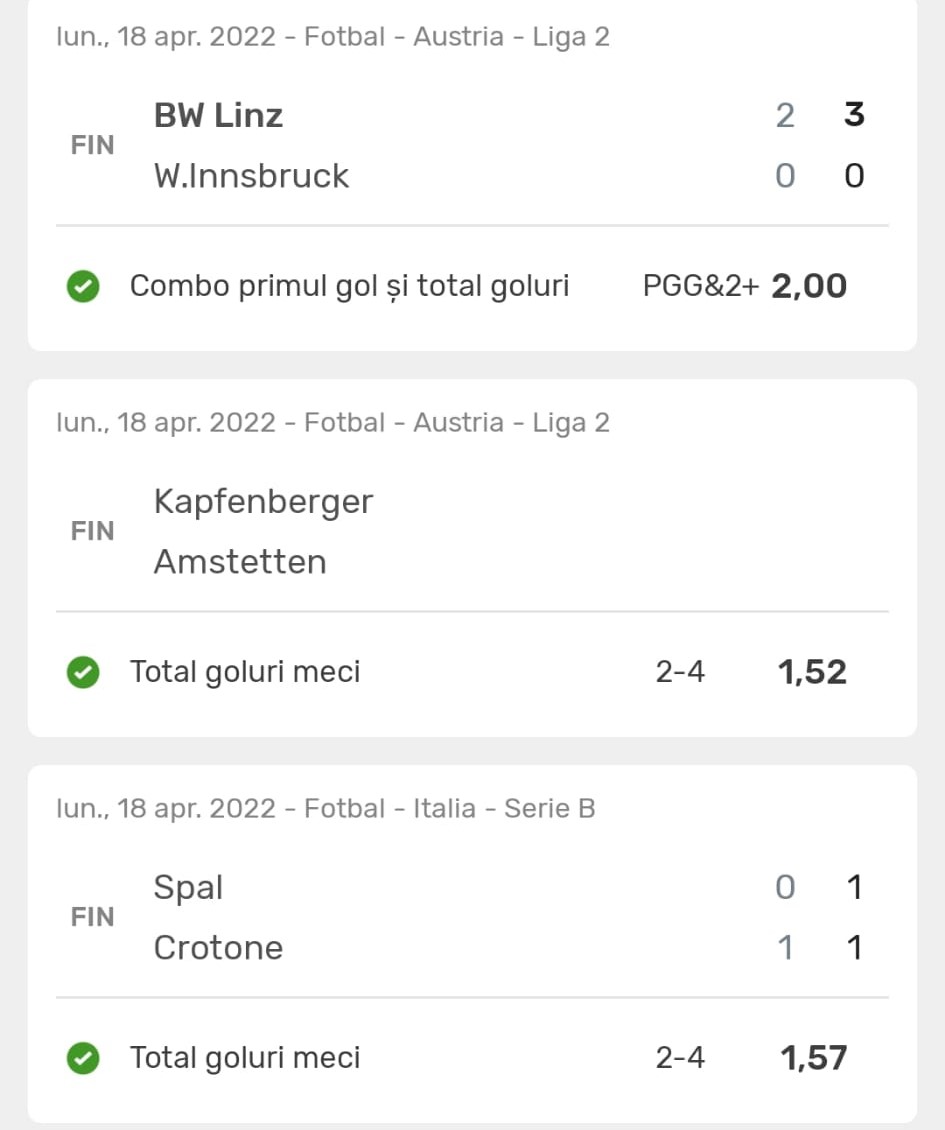Viewport: 945px width, 1130px height.
Task: Click the BW Linz final score of 3
Action: (854, 115)
